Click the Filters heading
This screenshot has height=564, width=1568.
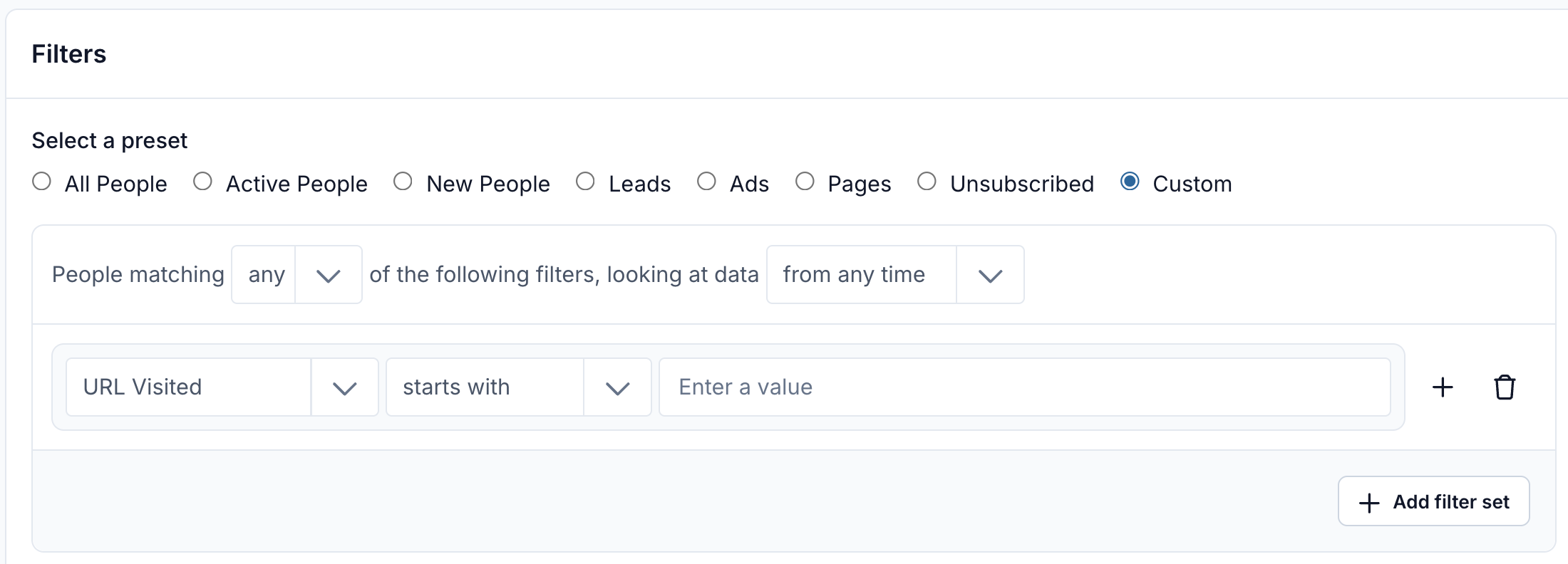[69, 54]
